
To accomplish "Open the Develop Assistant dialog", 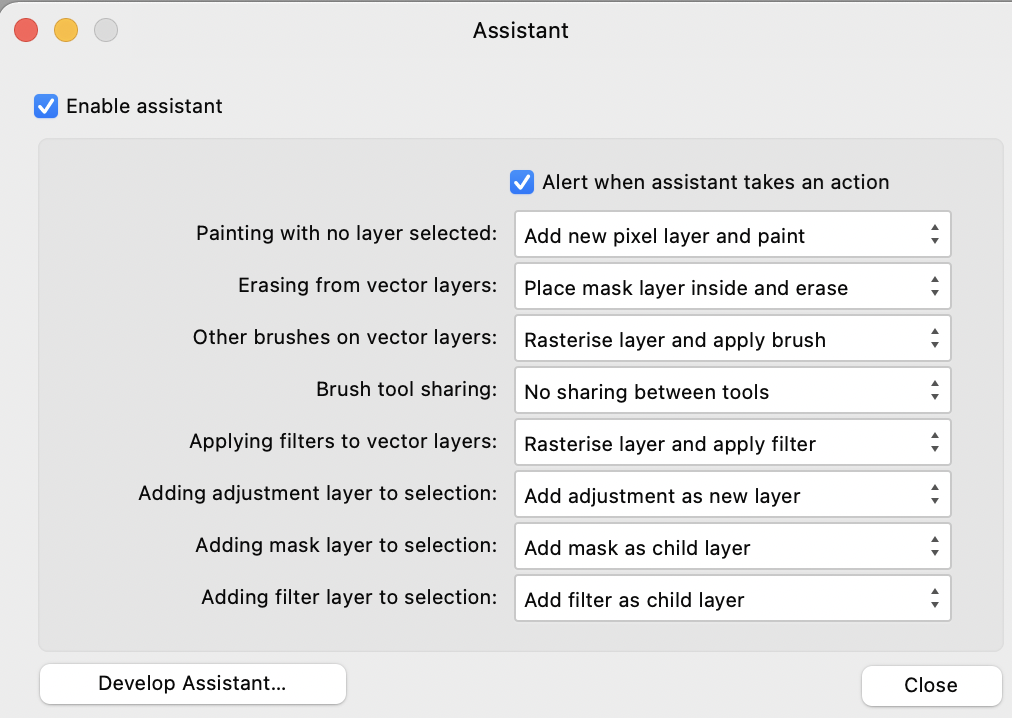I will 192,684.
